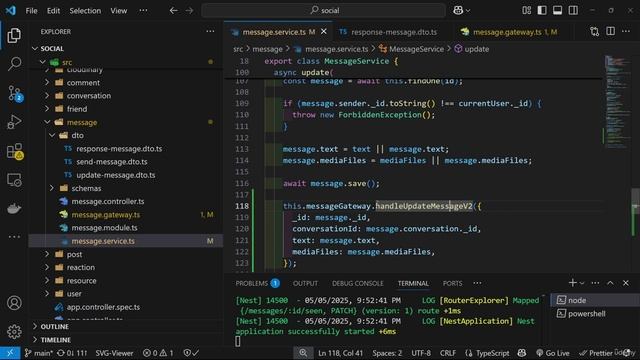This screenshot has width=640, height=360.
Task: Open update-message.dto.ts file
Action: click(116, 175)
